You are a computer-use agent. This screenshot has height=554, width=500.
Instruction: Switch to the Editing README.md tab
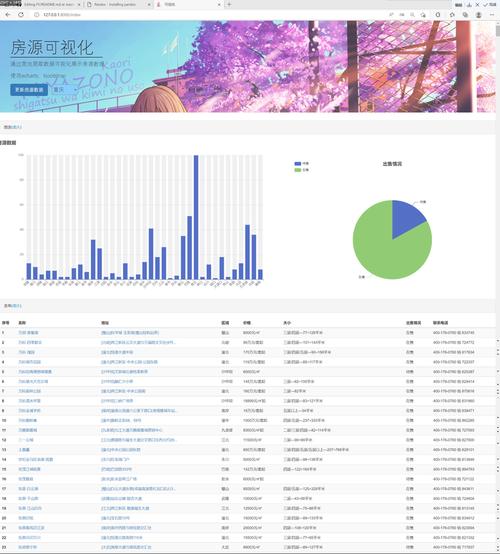tap(49, 5)
